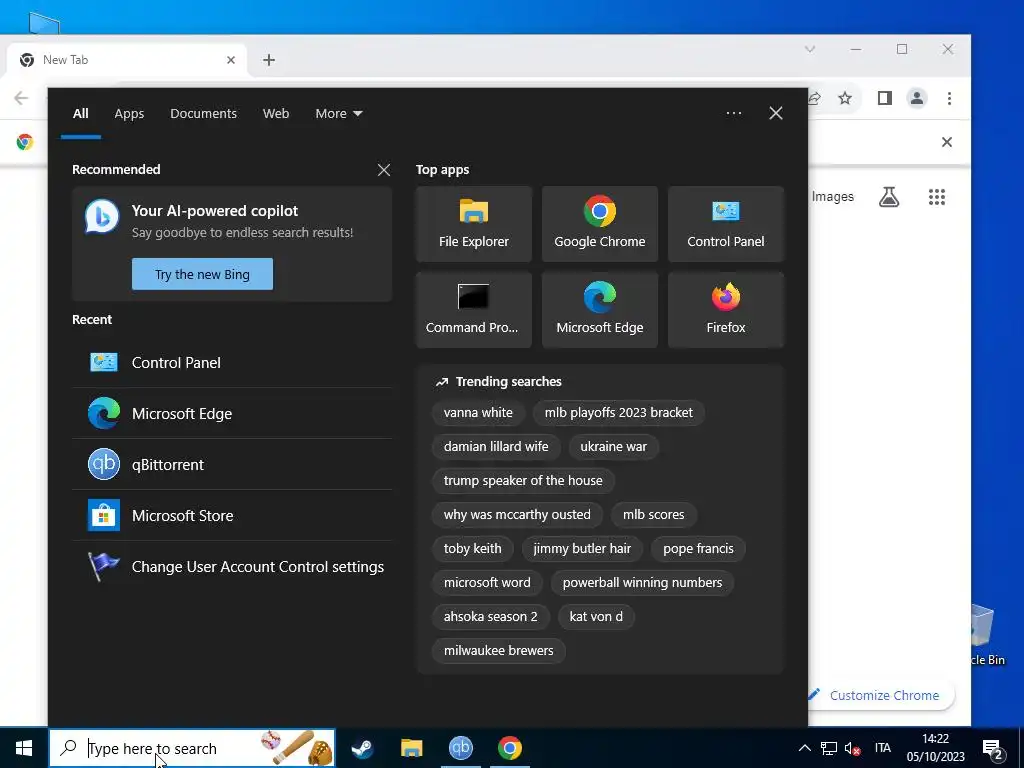
Task: Select jimmy butler hair trending chip
Action: pyautogui.click(x=582, y=549)
